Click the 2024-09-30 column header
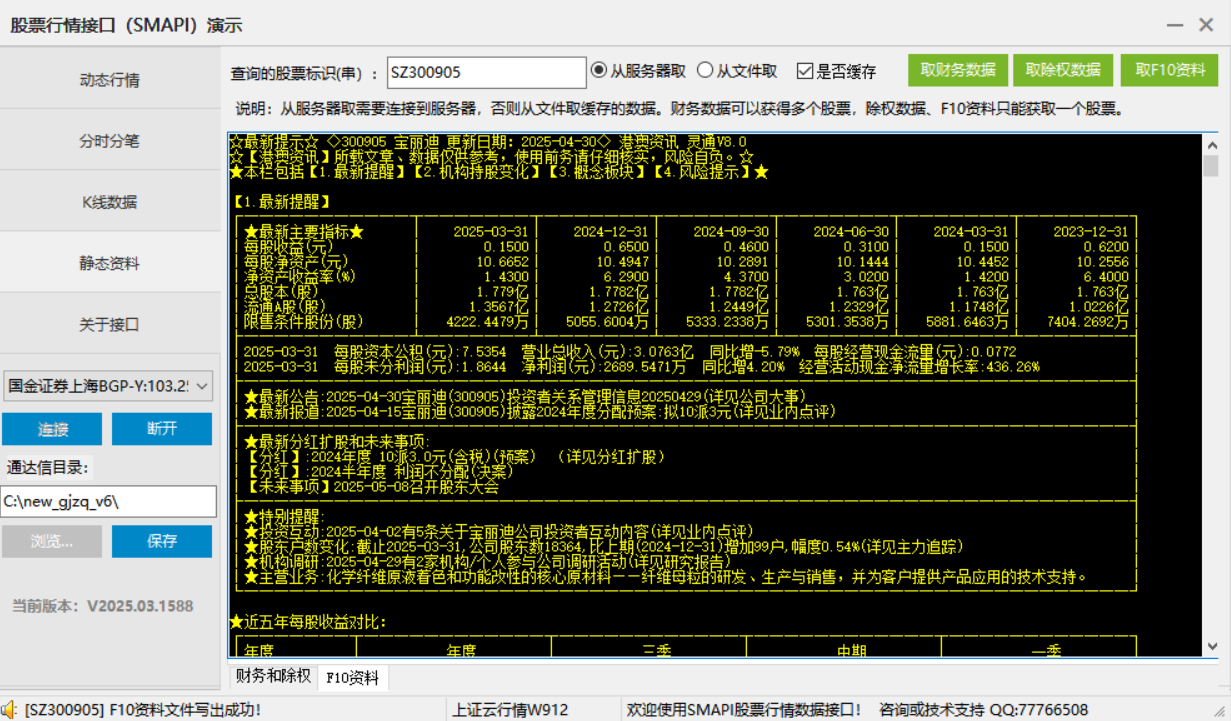 (731, 231)
